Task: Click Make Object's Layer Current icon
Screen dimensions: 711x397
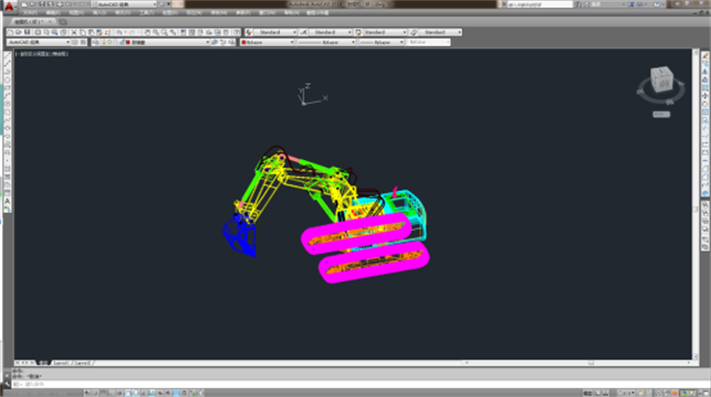Action: point(214,42)
